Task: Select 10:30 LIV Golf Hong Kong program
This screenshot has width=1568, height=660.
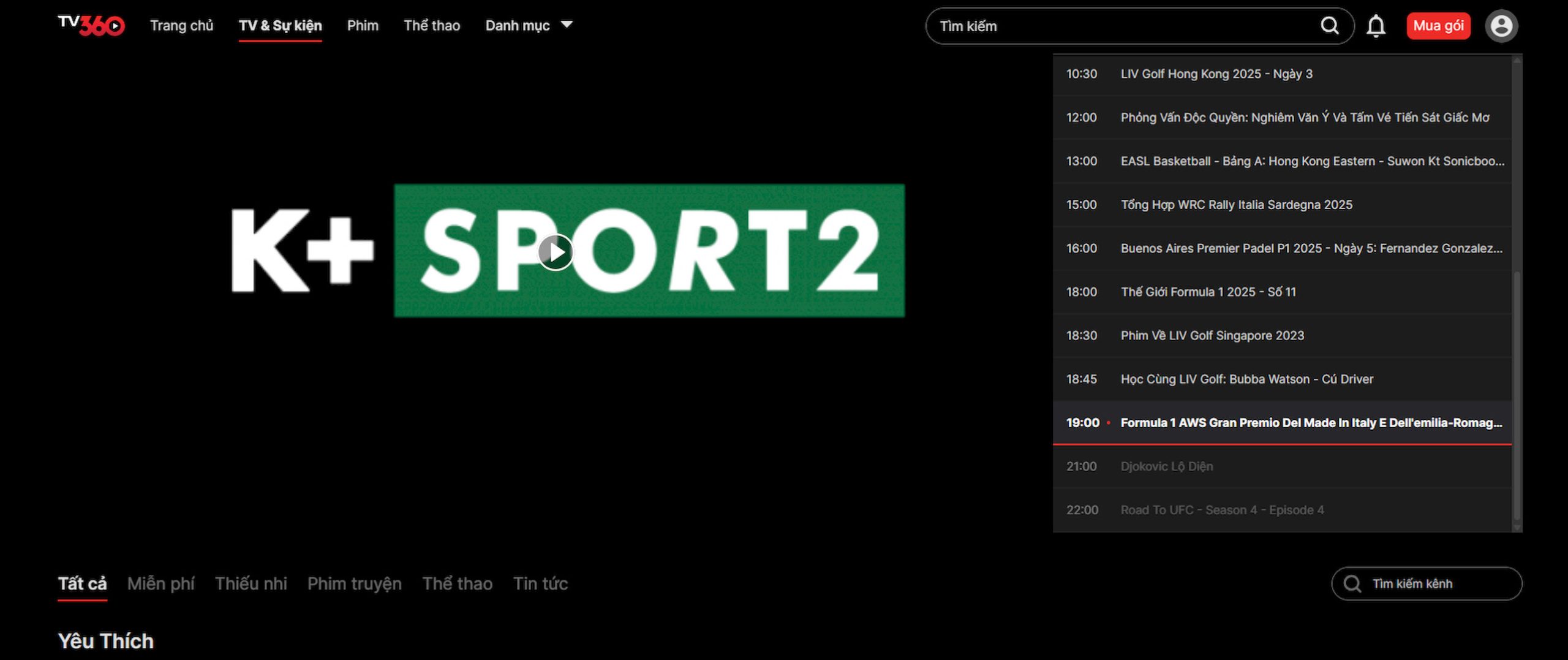Action: (1283, 74)
